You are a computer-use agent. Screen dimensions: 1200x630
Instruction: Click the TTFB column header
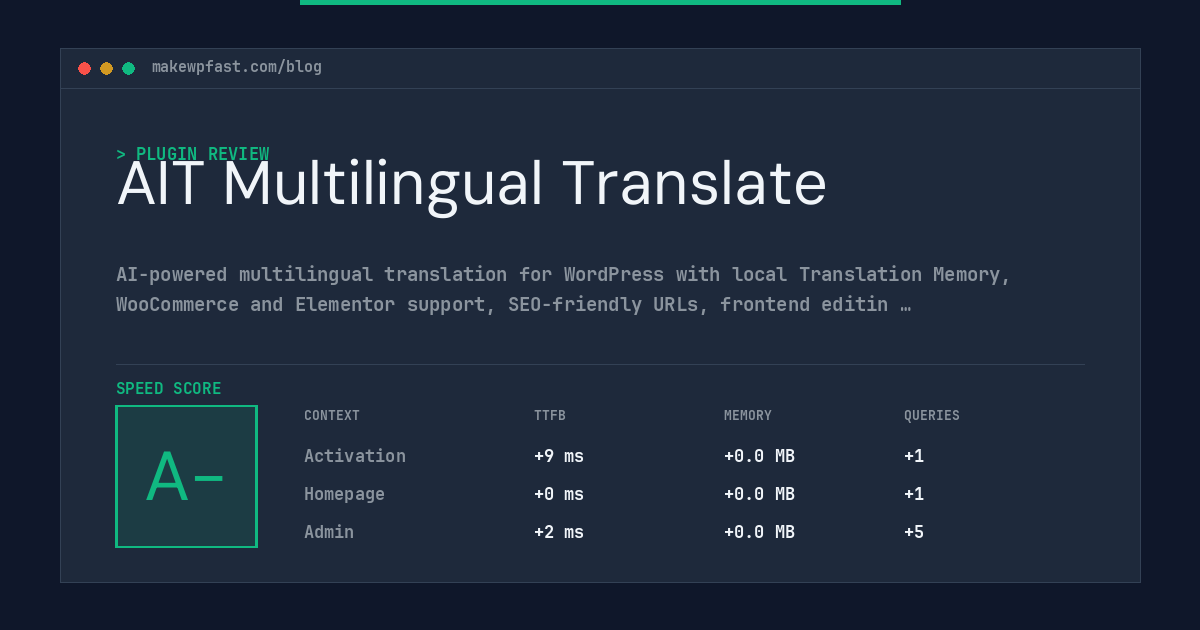click(x=550, y=416)
